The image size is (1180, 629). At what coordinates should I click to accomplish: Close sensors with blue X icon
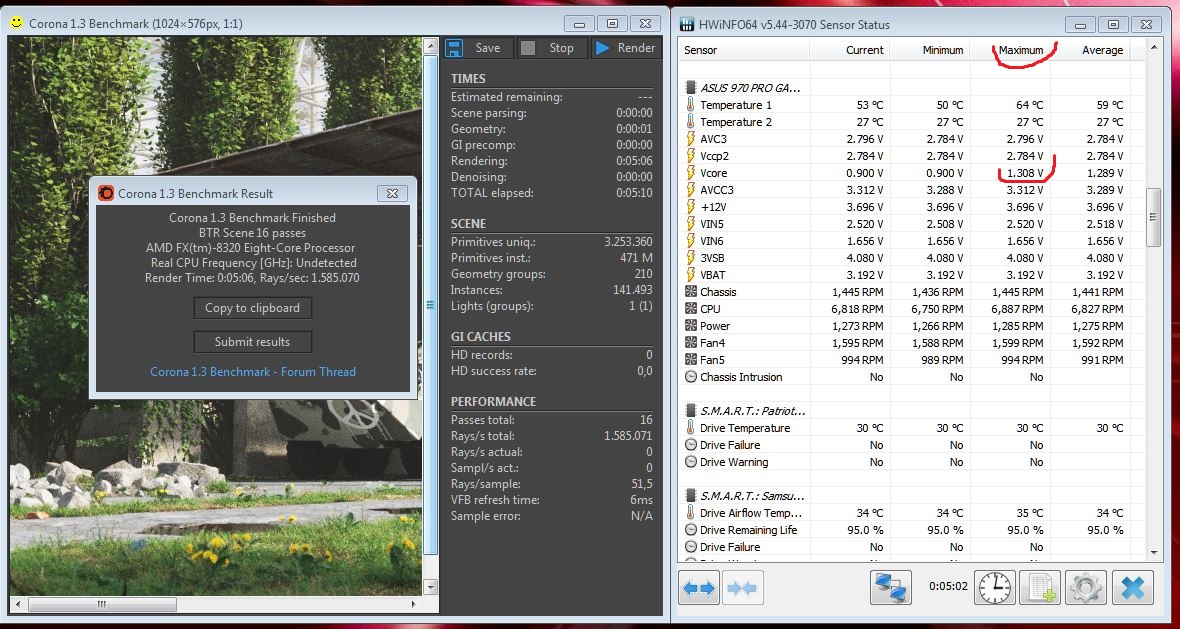tap(1133, 587)
